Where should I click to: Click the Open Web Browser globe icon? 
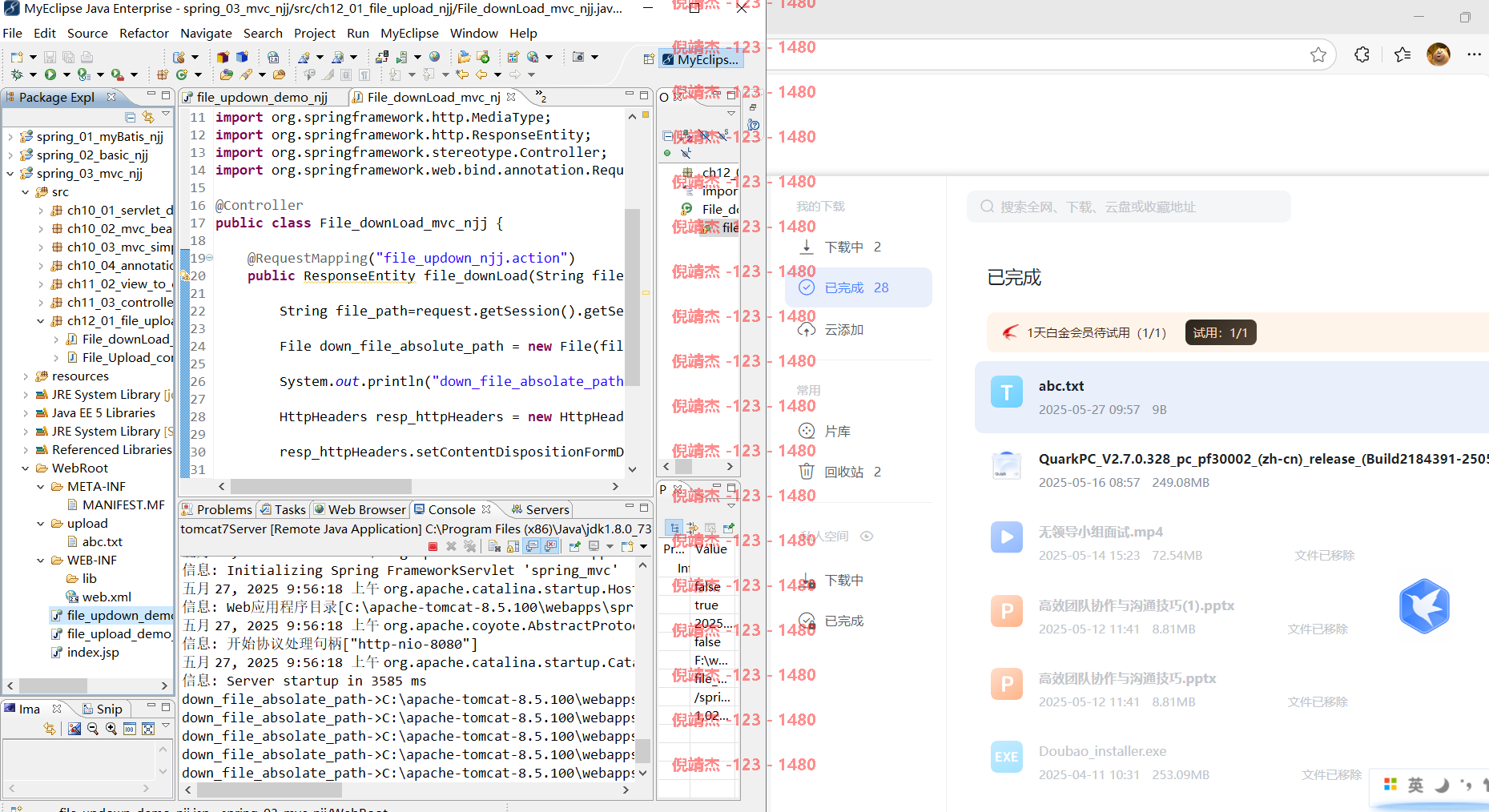pyautogui.click(x=435, y=57)
